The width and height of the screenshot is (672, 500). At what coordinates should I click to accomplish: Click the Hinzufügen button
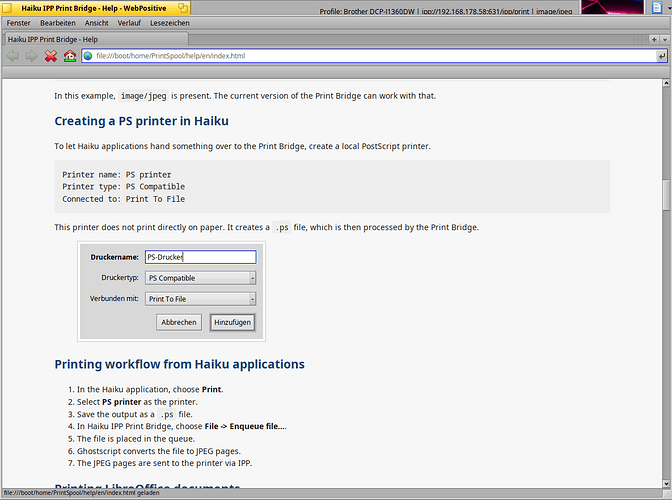[233, 322]
